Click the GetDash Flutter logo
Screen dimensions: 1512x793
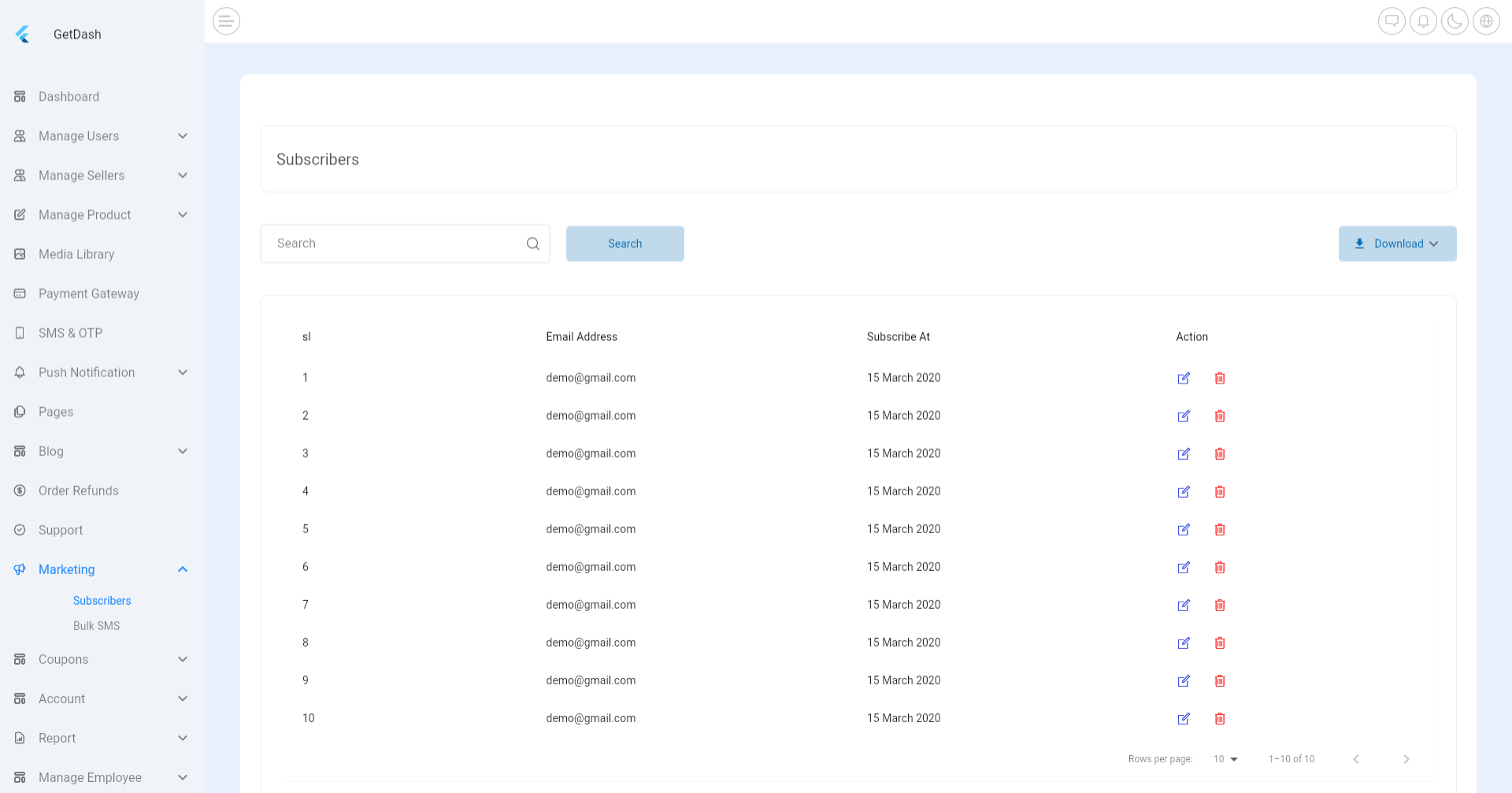point(24,33)
